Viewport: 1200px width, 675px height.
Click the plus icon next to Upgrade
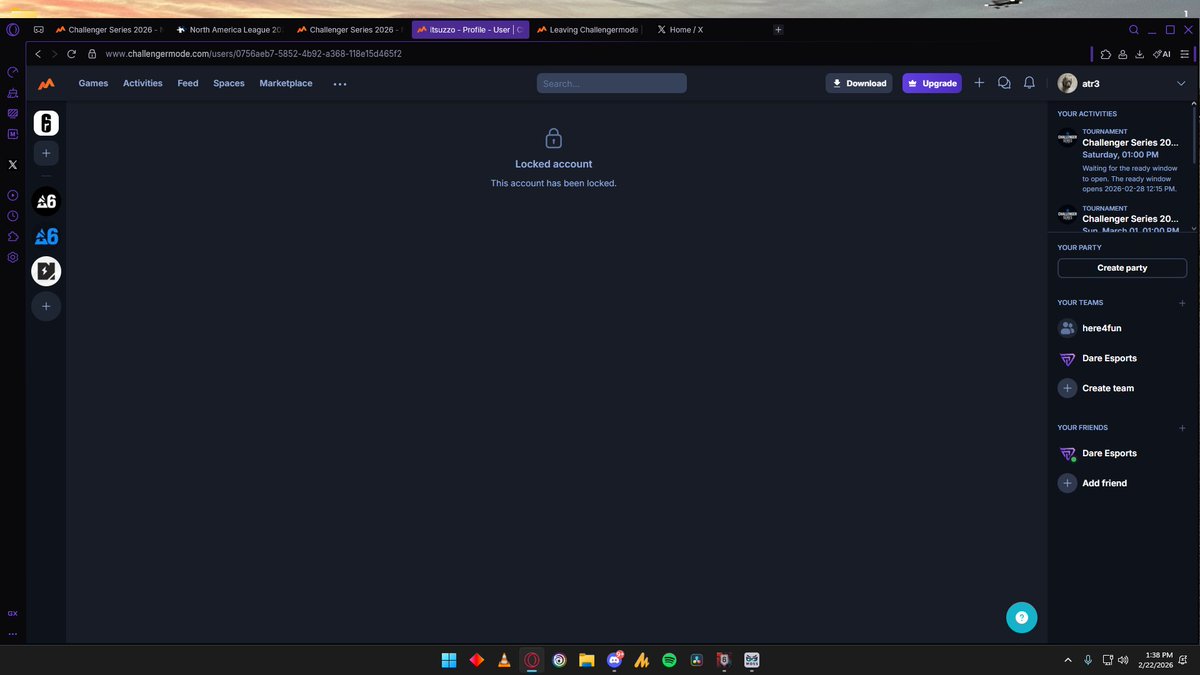(x=979, y=83)
